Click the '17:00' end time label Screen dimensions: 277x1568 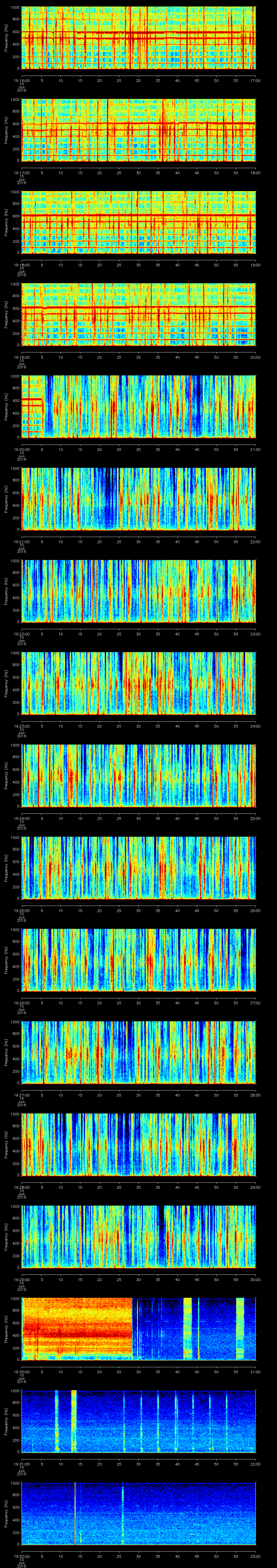[256, 80]
